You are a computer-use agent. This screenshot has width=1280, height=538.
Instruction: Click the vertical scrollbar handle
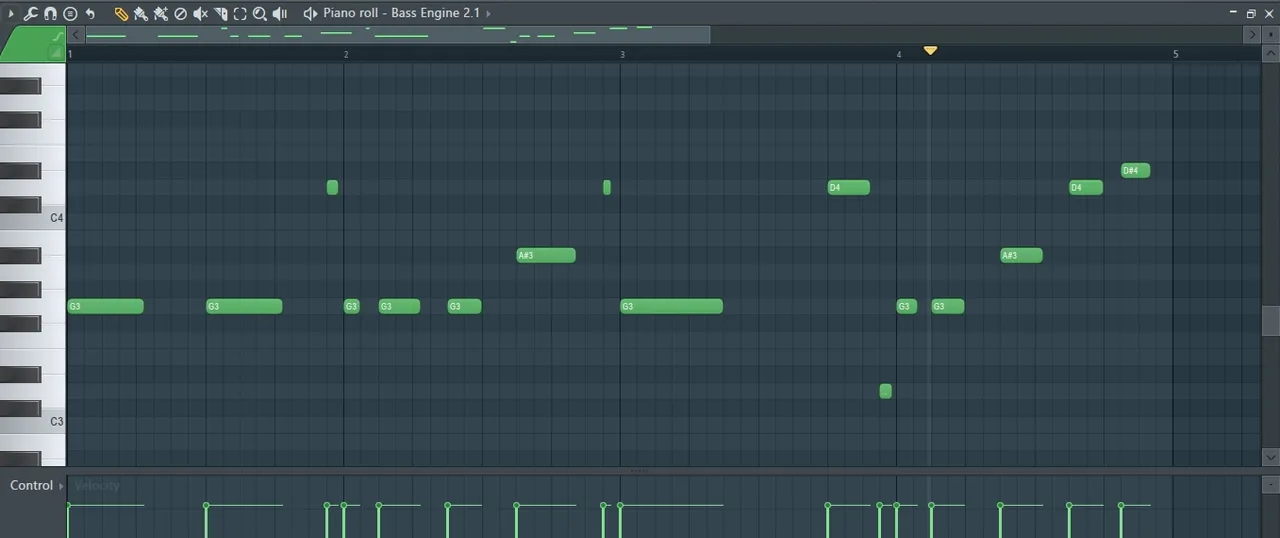[x=1270, y=320]
